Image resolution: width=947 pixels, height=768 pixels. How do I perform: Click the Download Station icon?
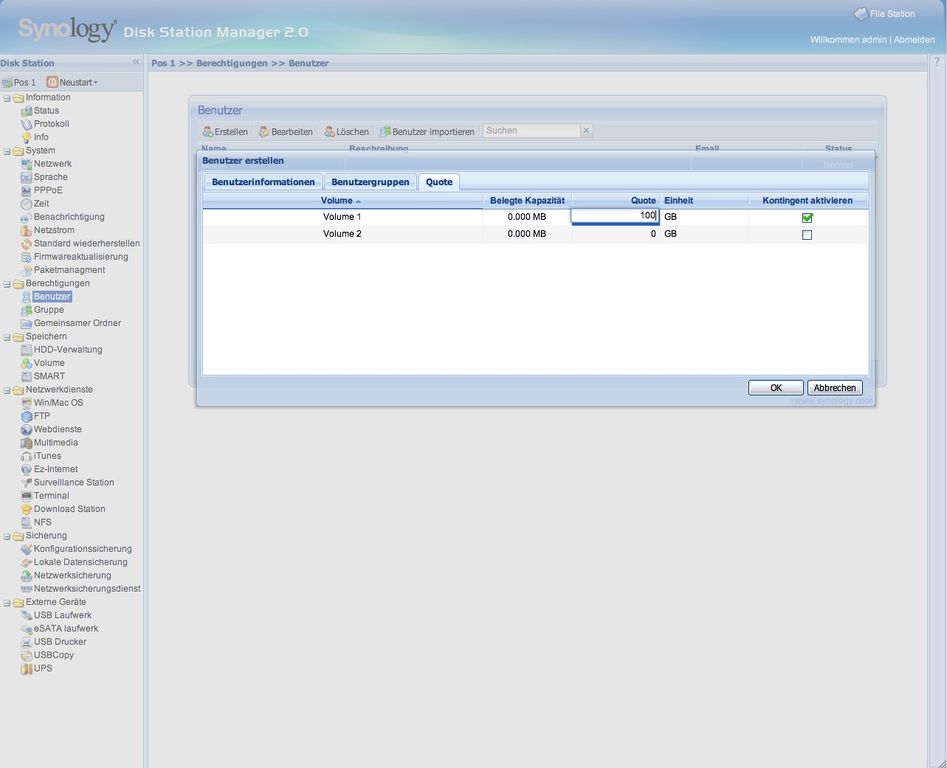point(27,509)
